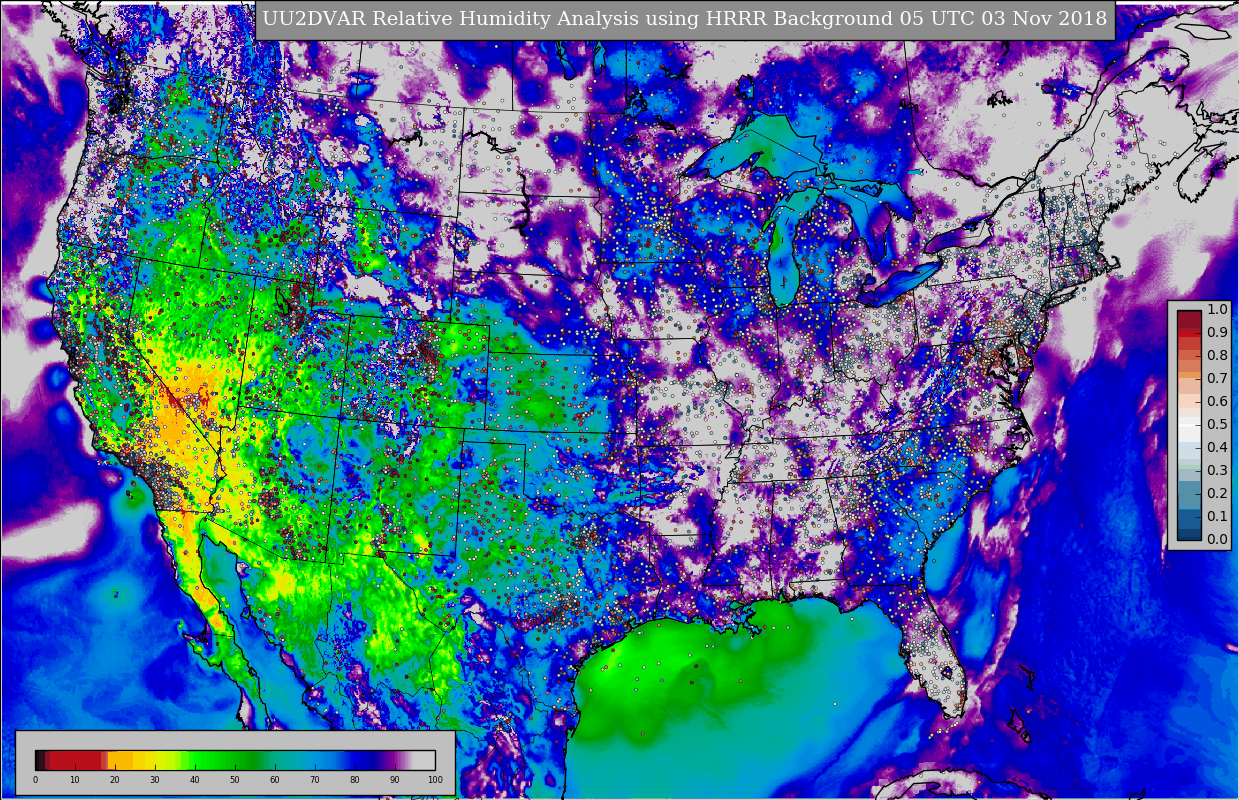
Task: Click the '90' tick on humidity colorbar
Action: (395, 780)
